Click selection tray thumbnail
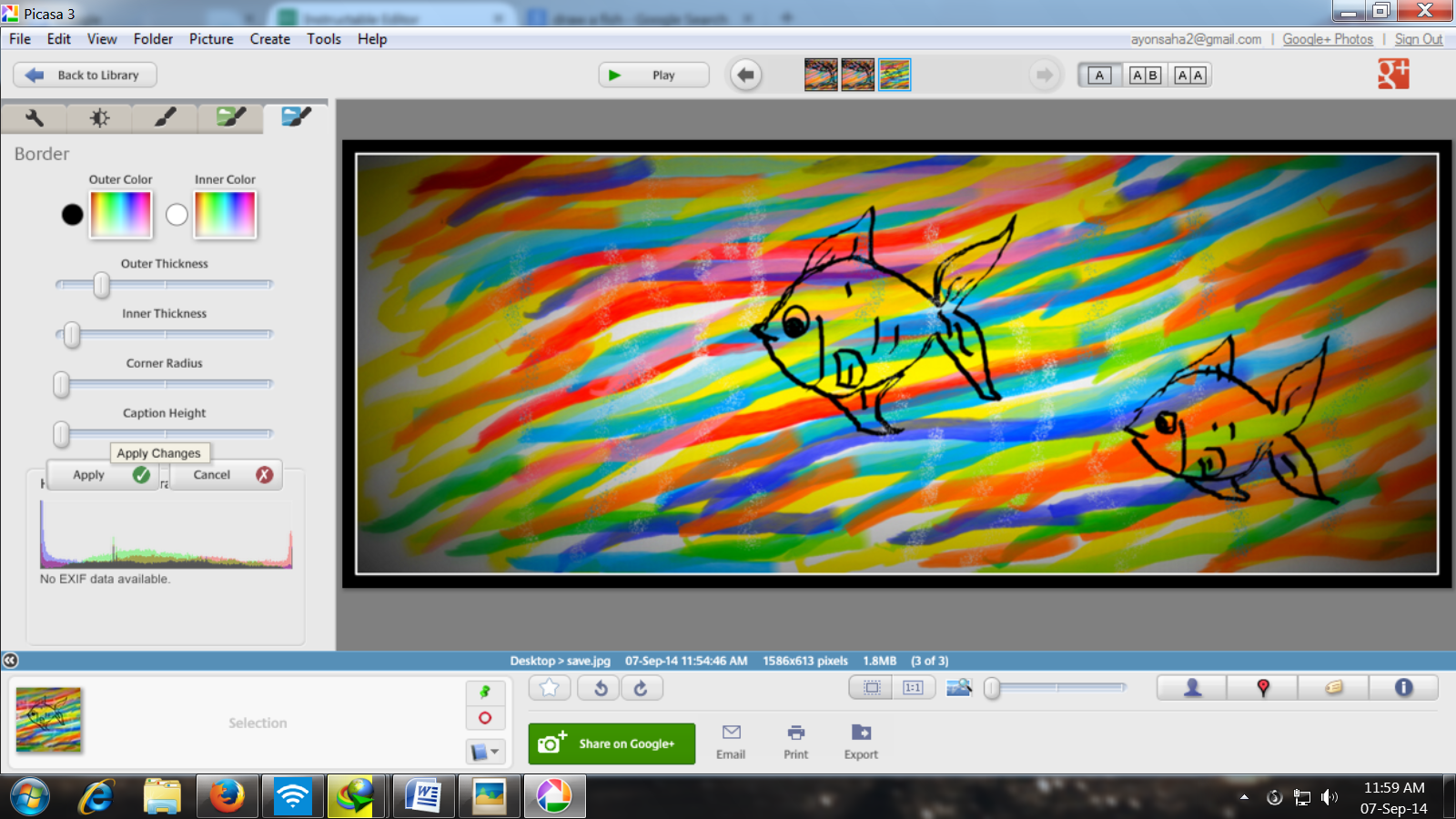This screenshot has width=1456, height=819. pos(49,720)
